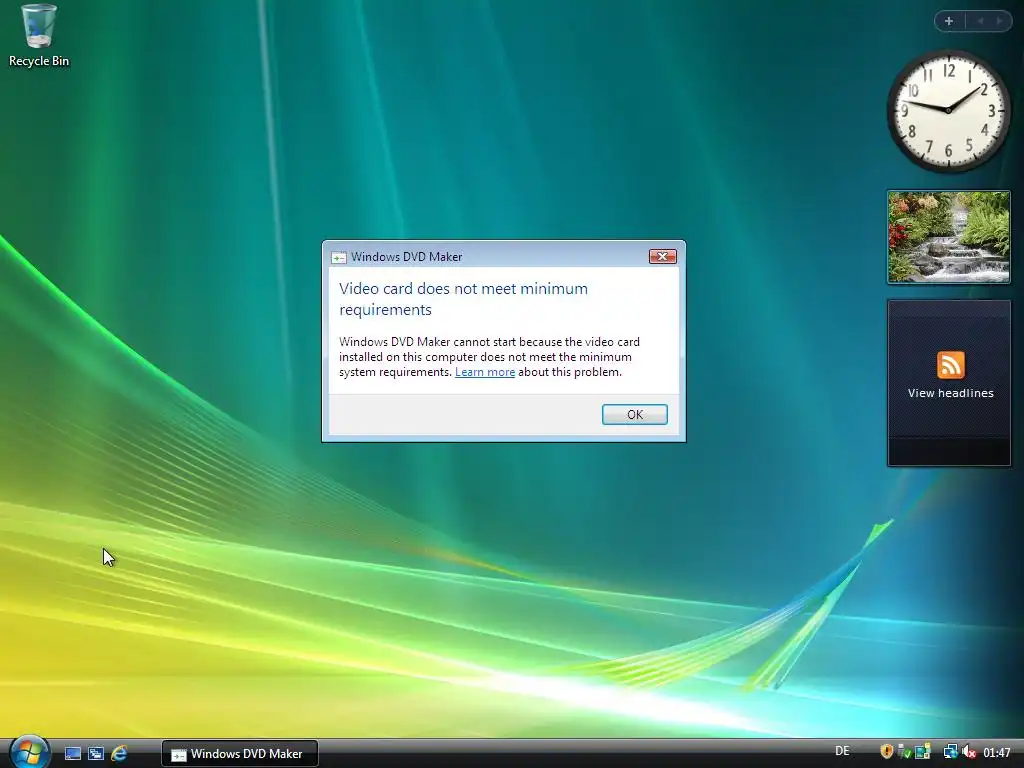The image size is (1024, 768).
Task: Click the orange RSS feed icon
Action: [950, 365]
